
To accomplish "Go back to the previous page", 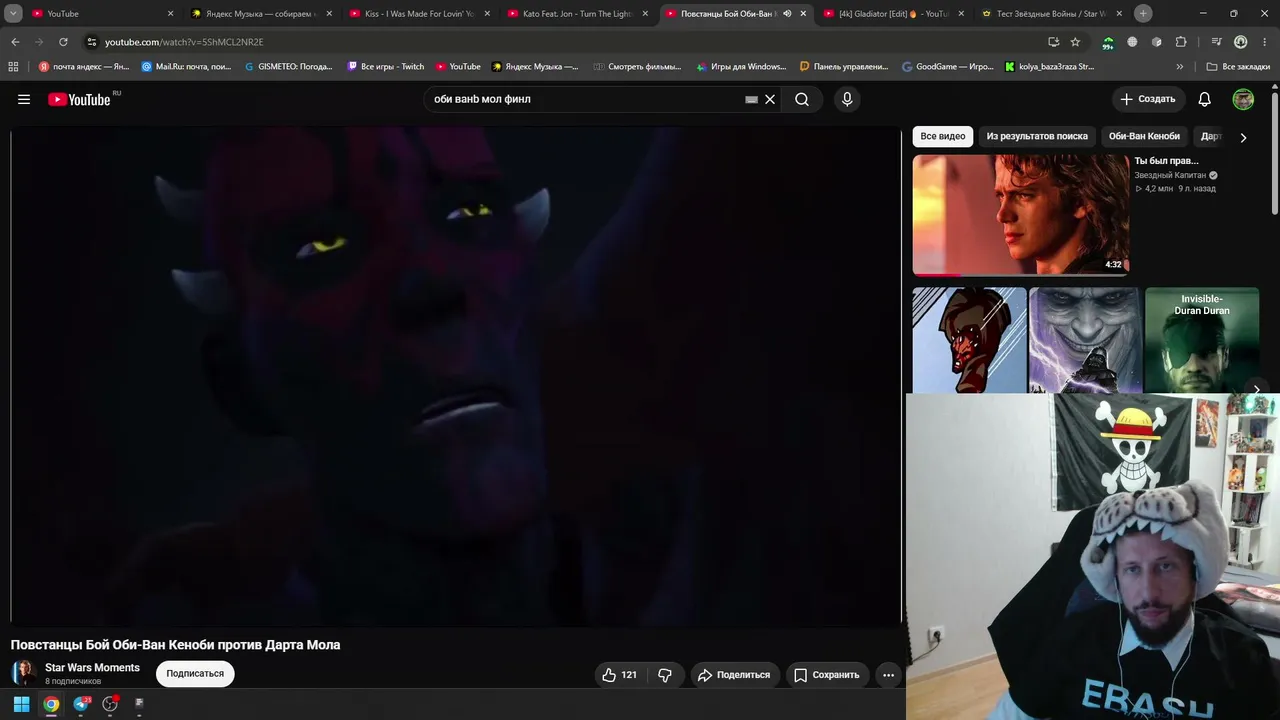I will pos(15,42).
